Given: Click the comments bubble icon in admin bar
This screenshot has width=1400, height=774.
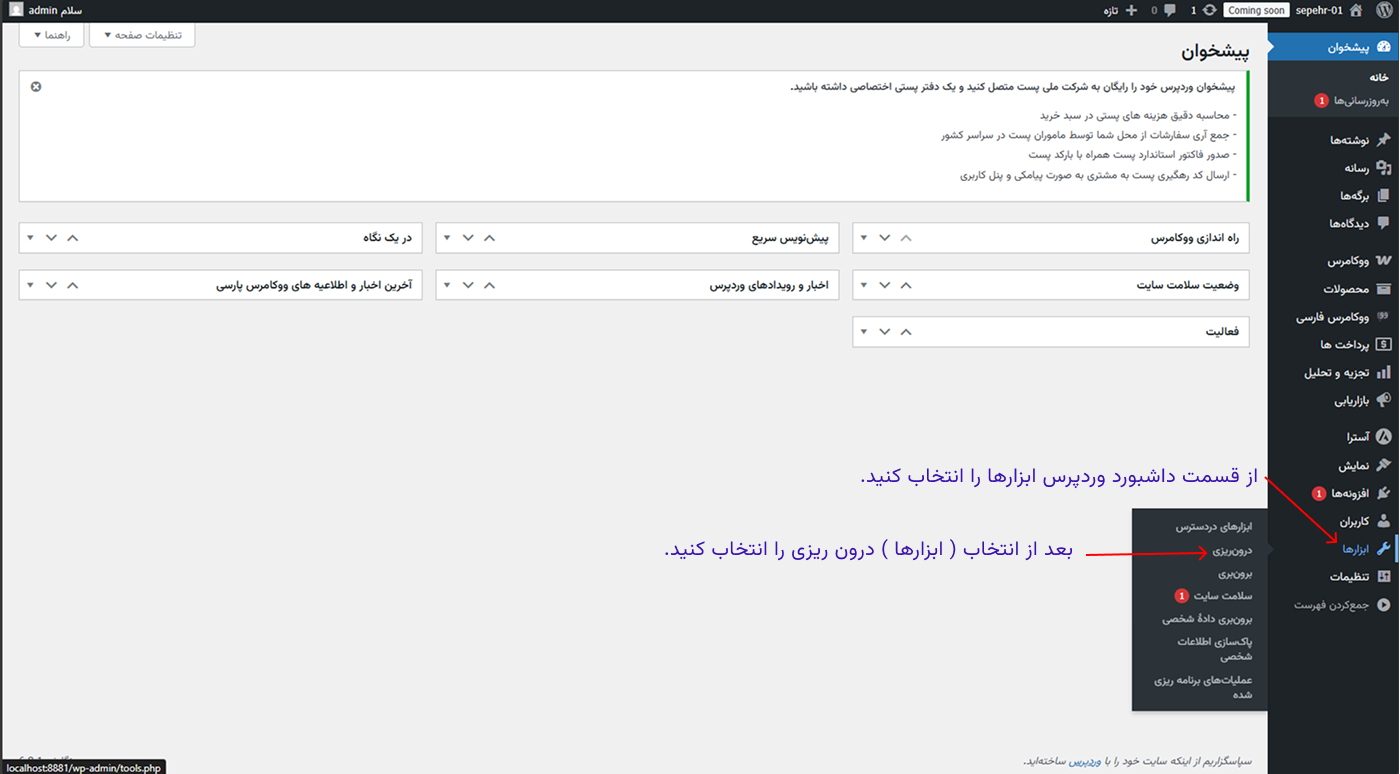Looking at the screenshot, I should tap(1168, 11).
